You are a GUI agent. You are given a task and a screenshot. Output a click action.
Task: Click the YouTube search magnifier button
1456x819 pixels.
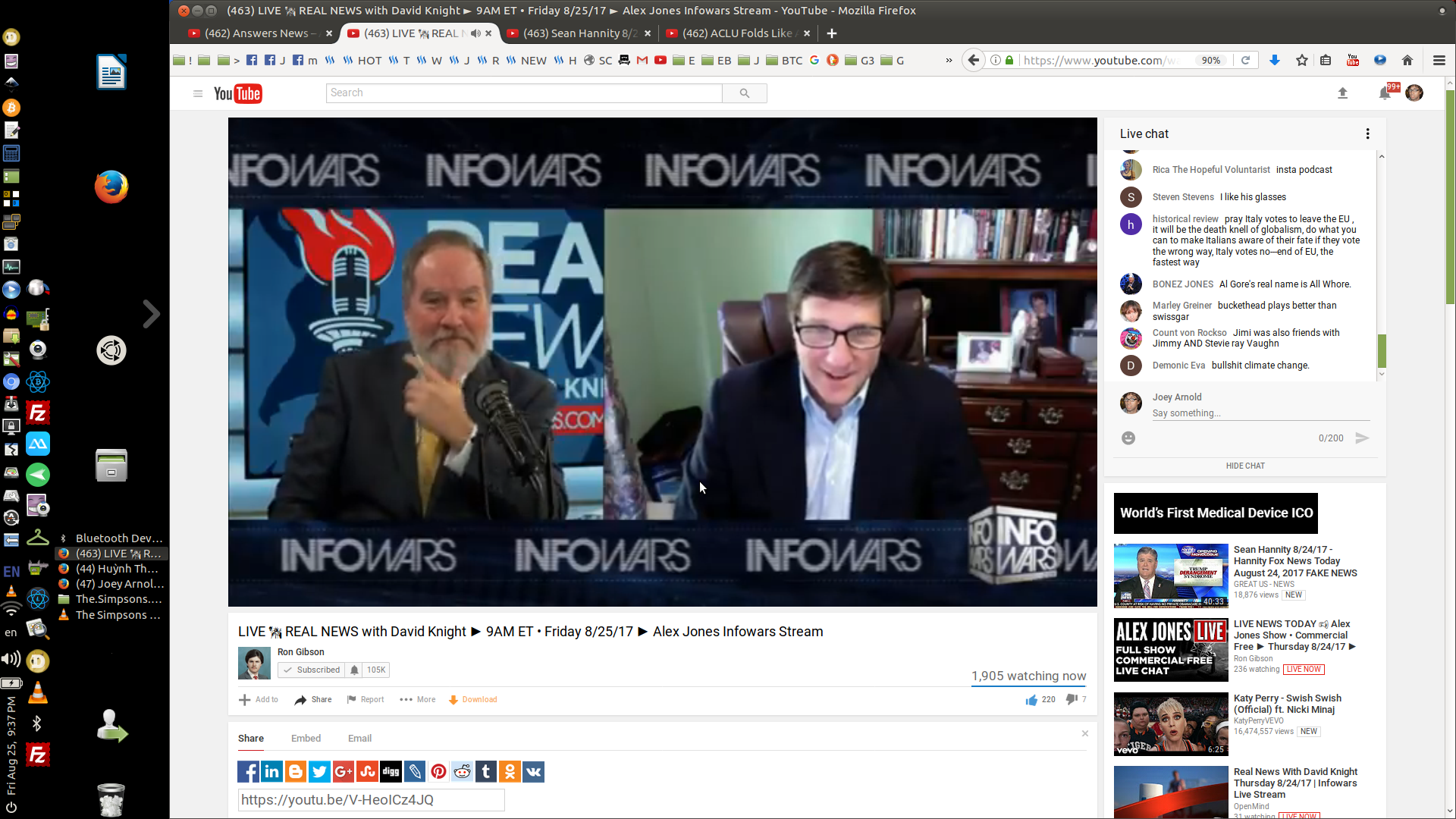click(x=745, y=93)
